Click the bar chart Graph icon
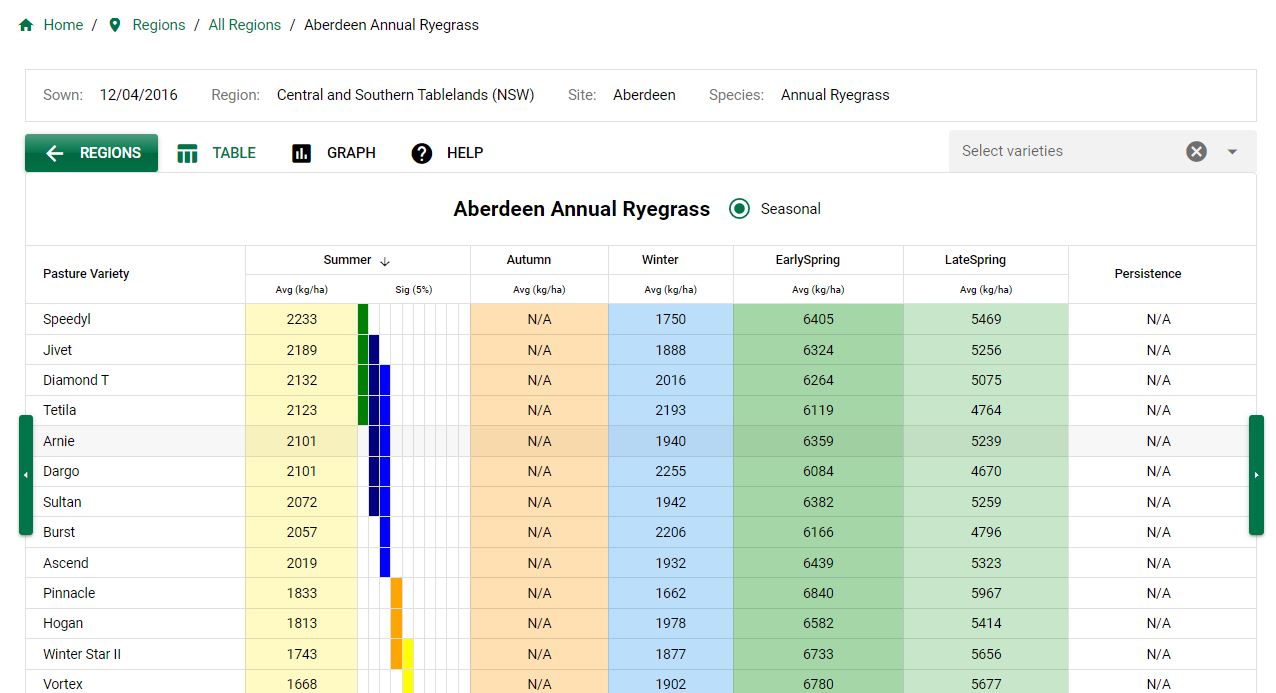The height and width of the screenshot is (693, 1276). click(302, 153)
